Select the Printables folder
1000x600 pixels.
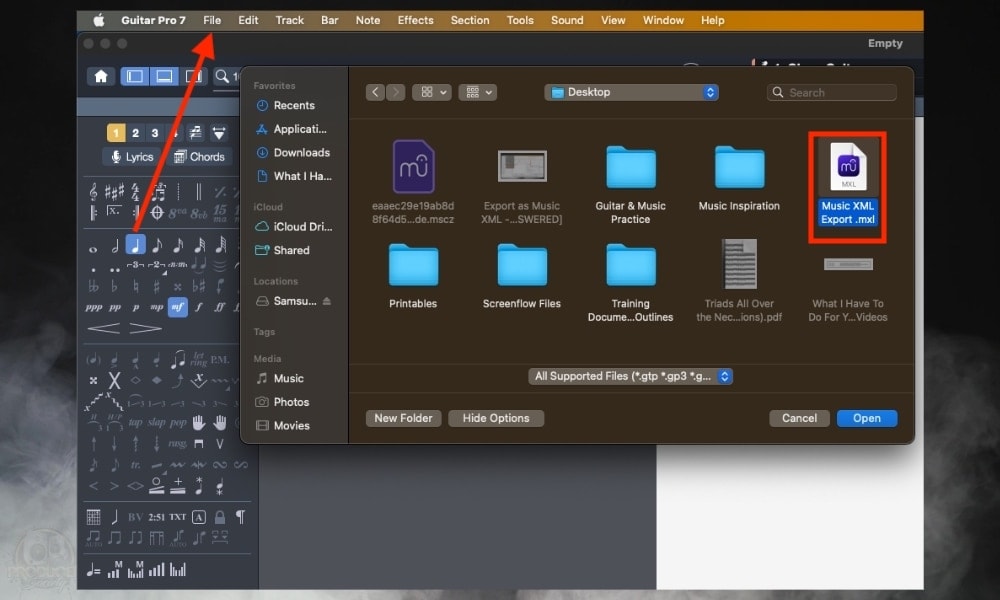pyautogui.click(x=413, y=276)
